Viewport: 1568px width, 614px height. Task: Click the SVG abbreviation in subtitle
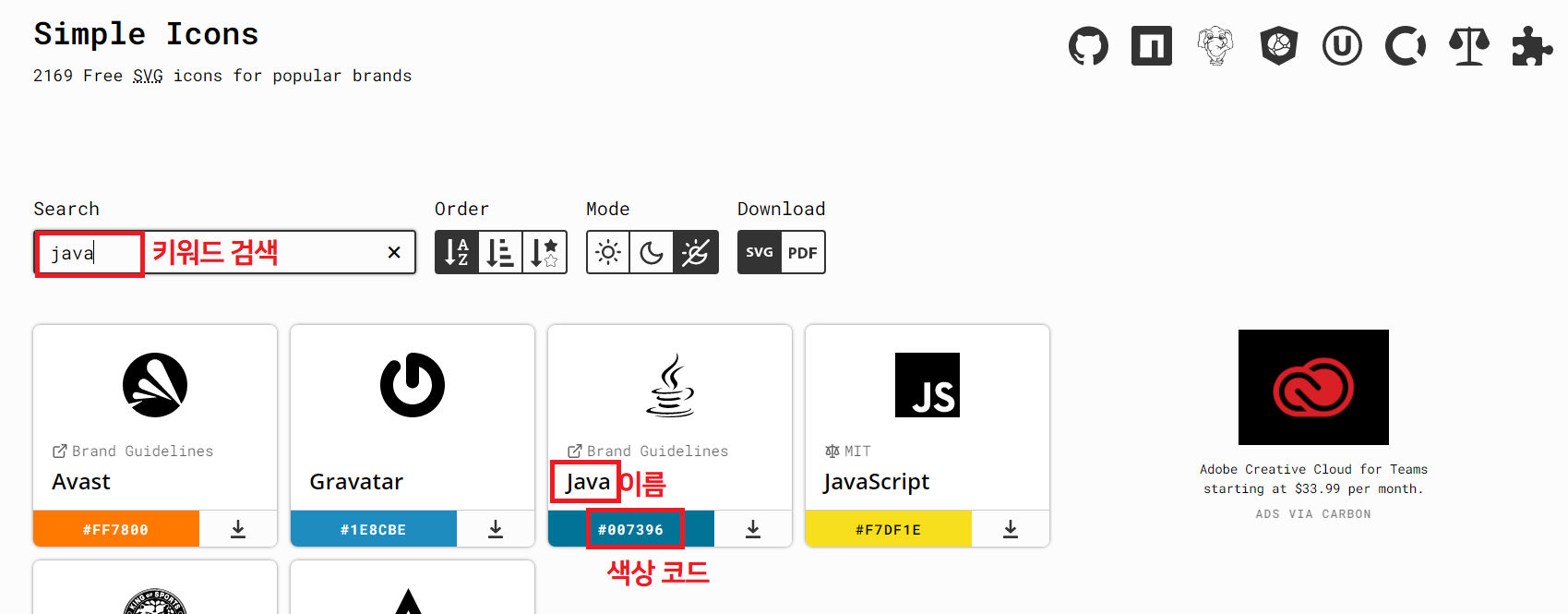[148, 76]
